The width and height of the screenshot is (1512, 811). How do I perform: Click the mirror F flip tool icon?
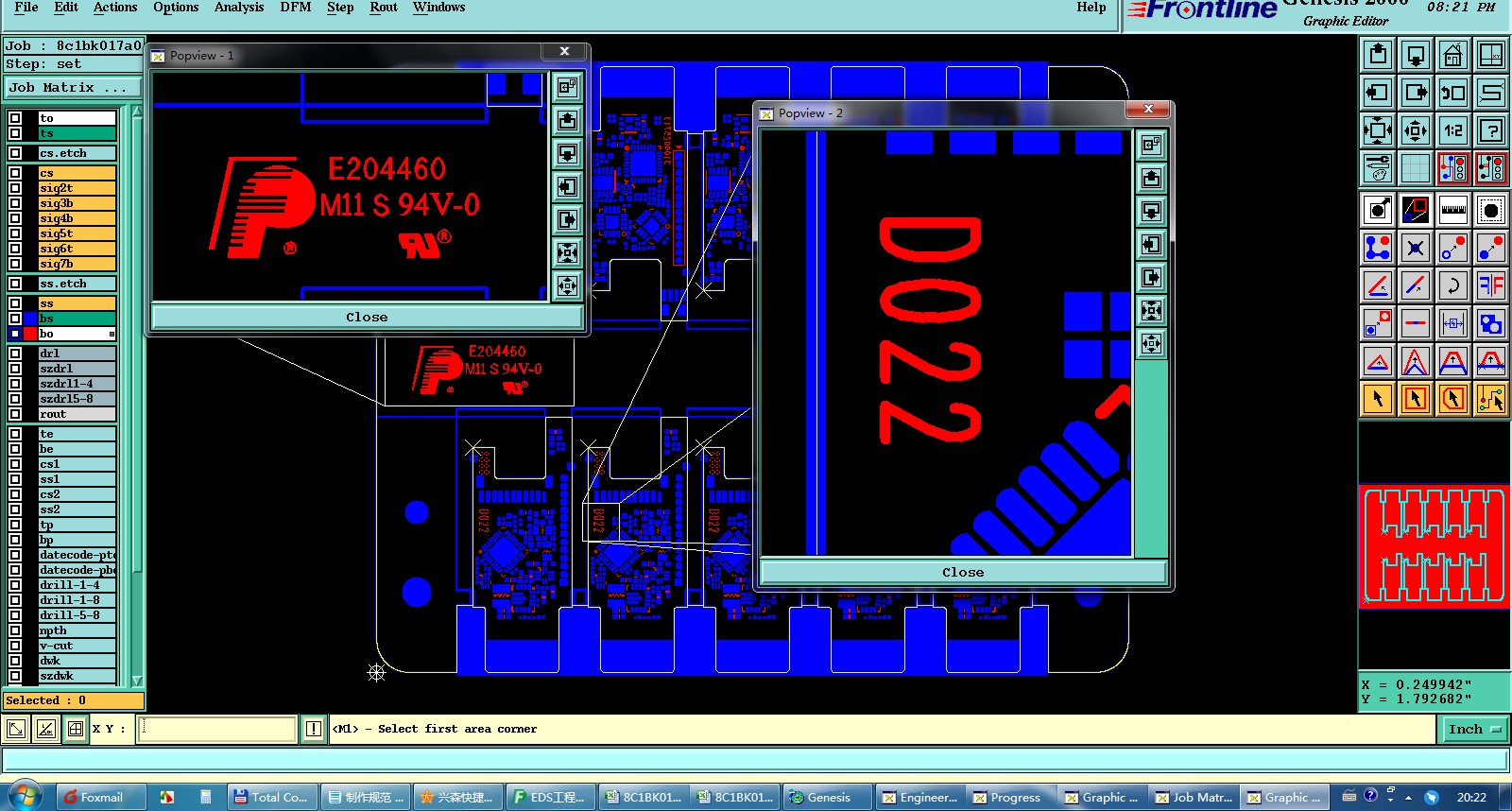1491,285
